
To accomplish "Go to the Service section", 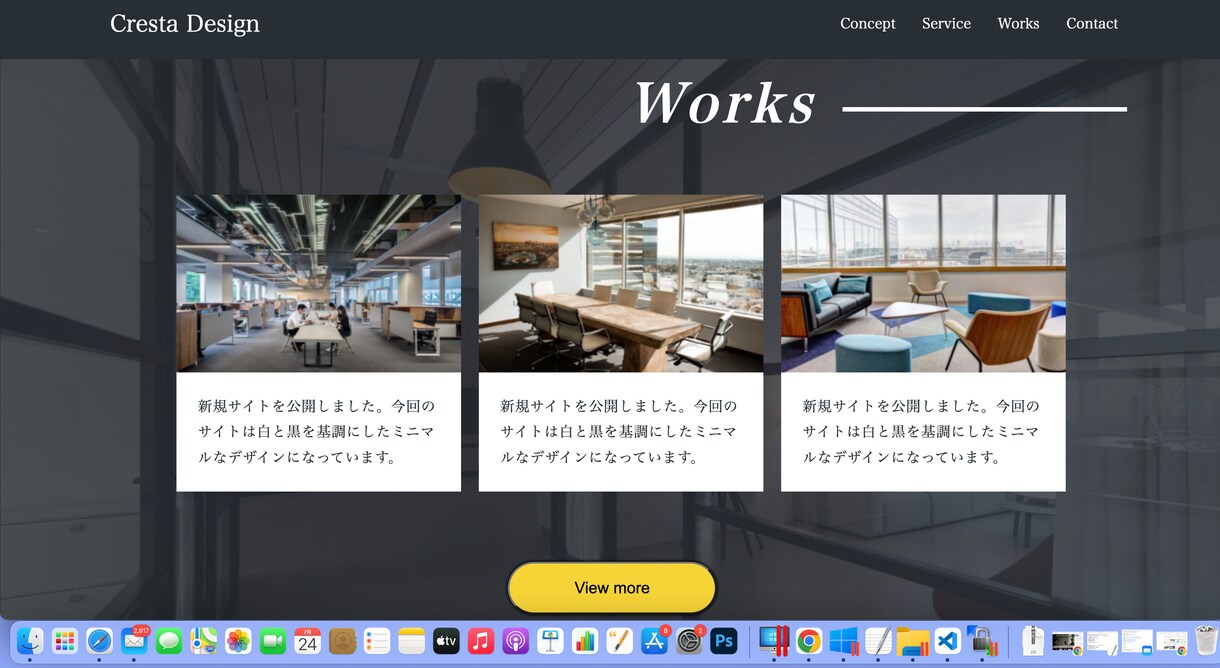I will [946, 23].
